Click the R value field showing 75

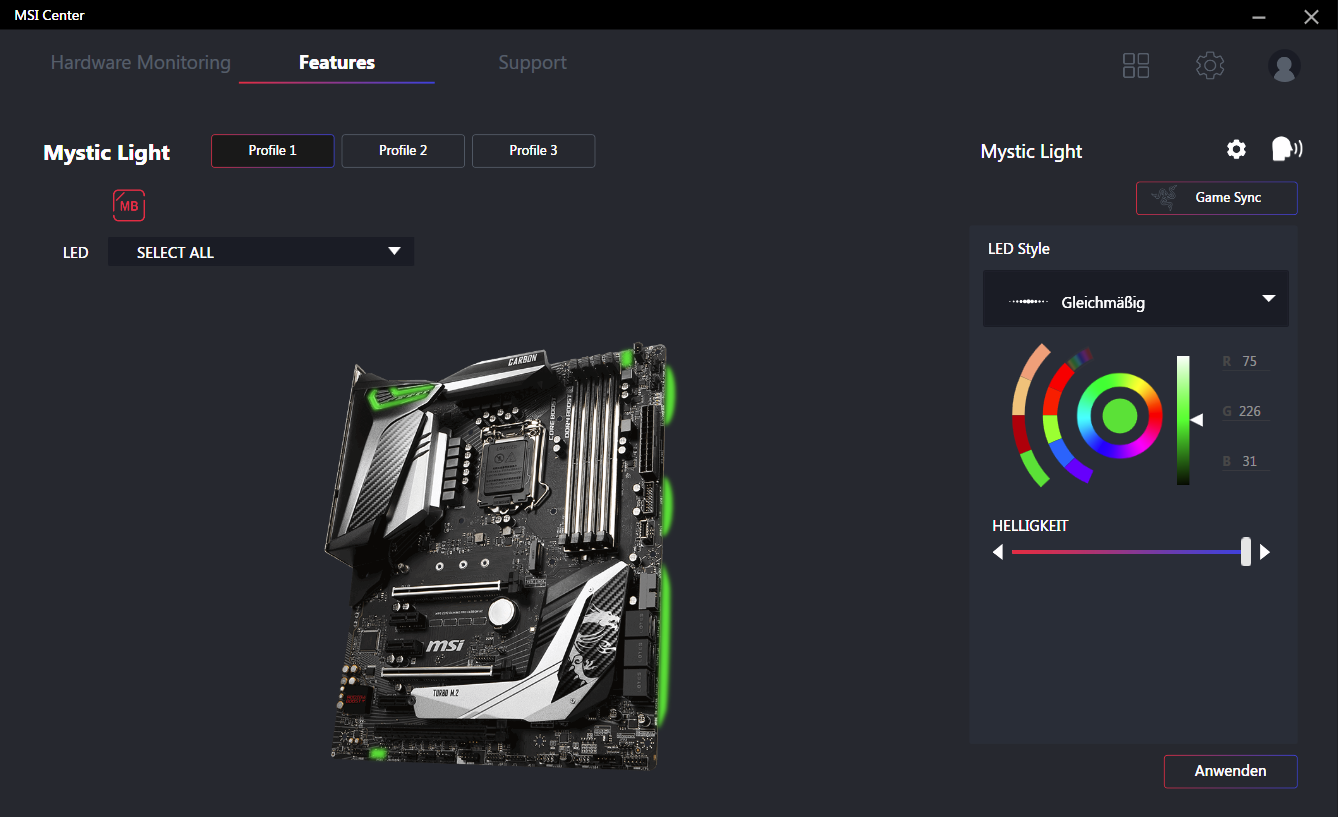pyautogui.click(x=1246, y=362)
